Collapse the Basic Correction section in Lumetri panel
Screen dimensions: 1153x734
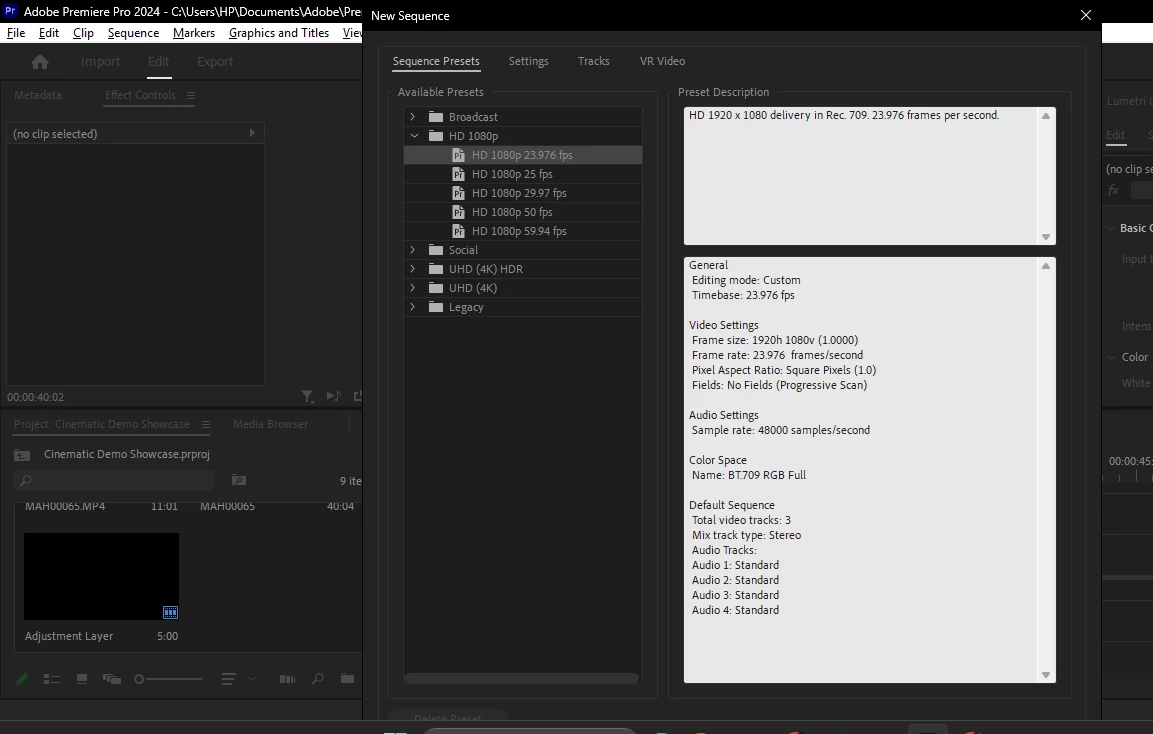click(1111, 229)
